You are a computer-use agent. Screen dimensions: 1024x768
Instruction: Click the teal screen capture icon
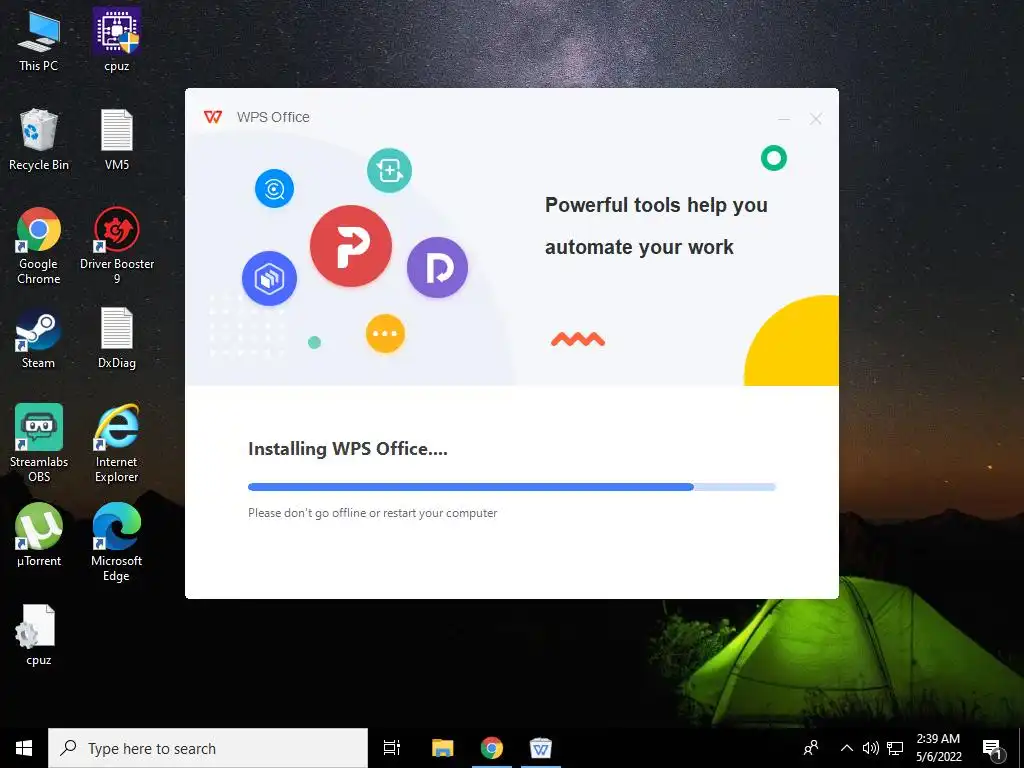click(389, 170)
